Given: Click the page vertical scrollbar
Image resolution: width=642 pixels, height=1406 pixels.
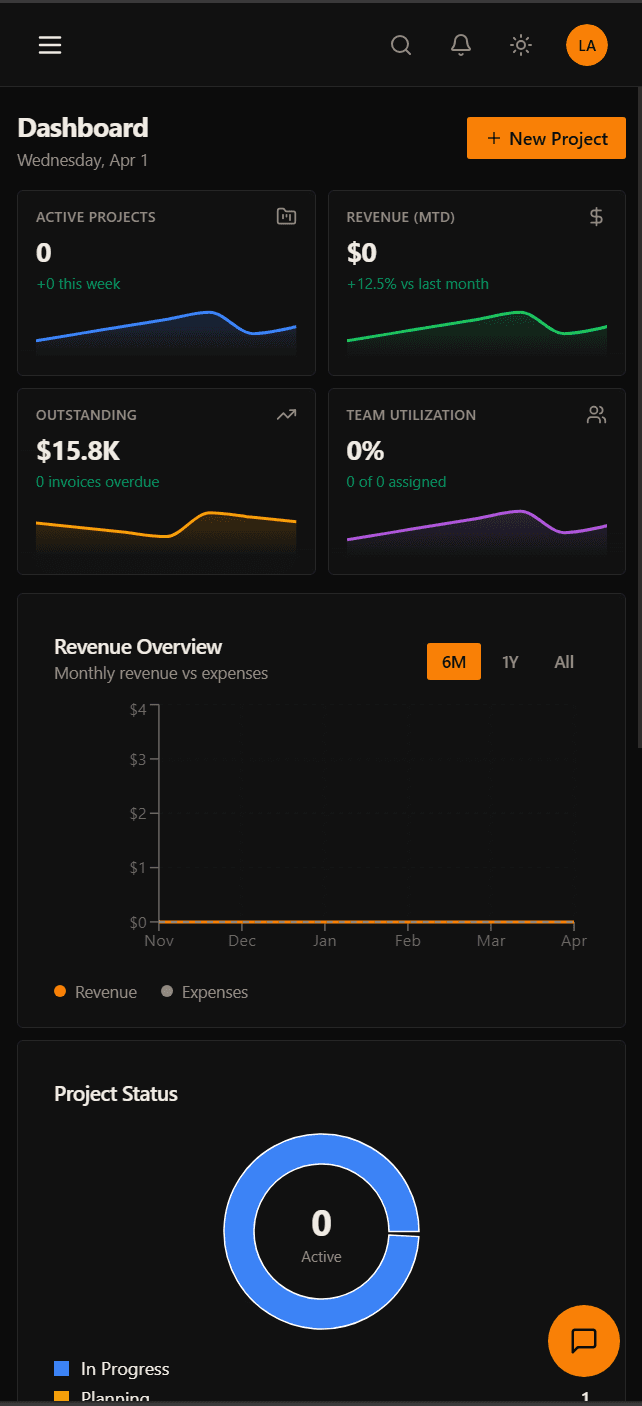Looking at the screenshot, I should point(639,400).
